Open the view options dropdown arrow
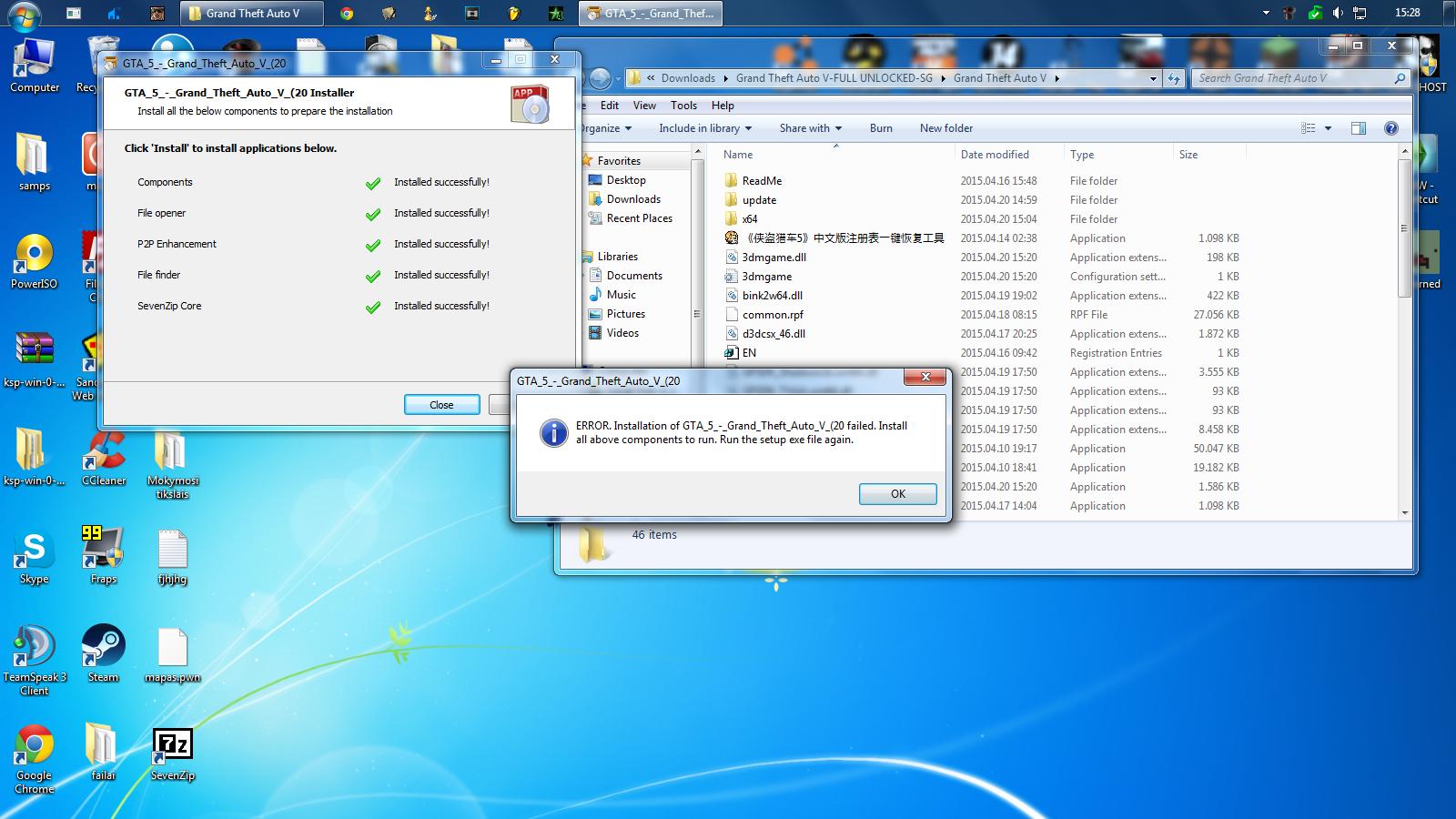The height and width of the screenshot is (819, 1456). point(1328,128)
